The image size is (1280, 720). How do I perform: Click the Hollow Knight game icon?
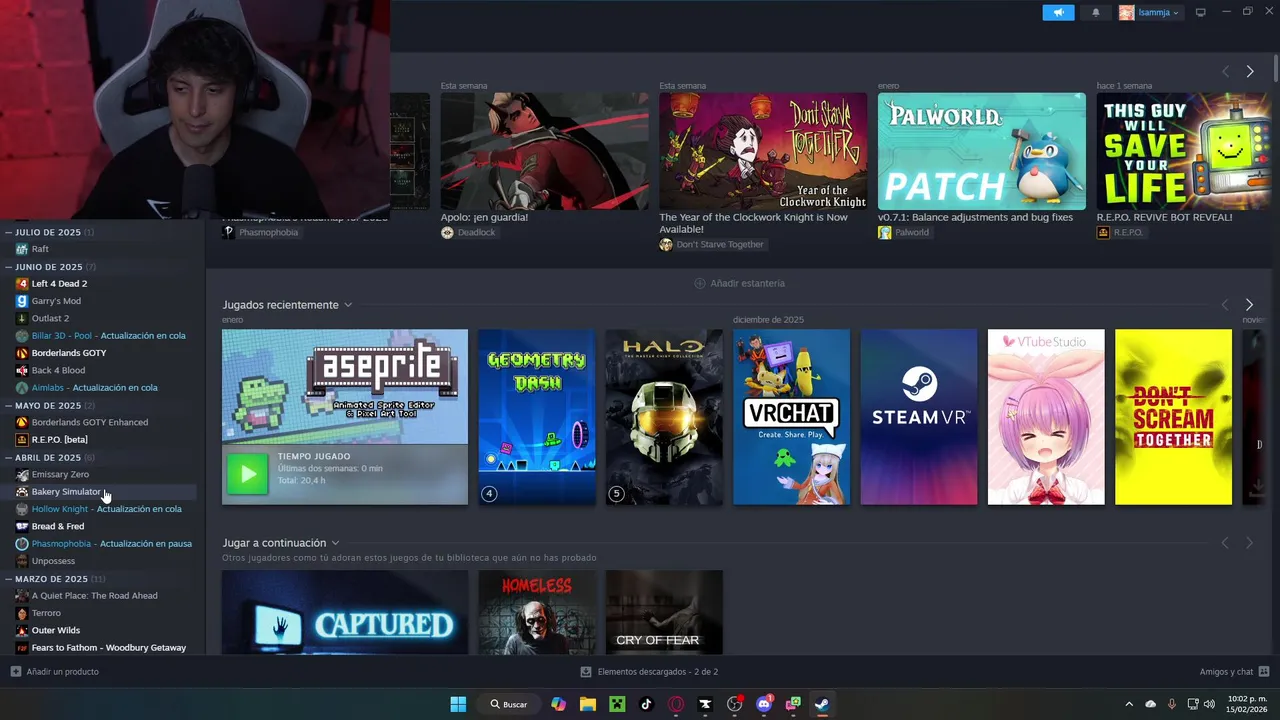(22, 509)
